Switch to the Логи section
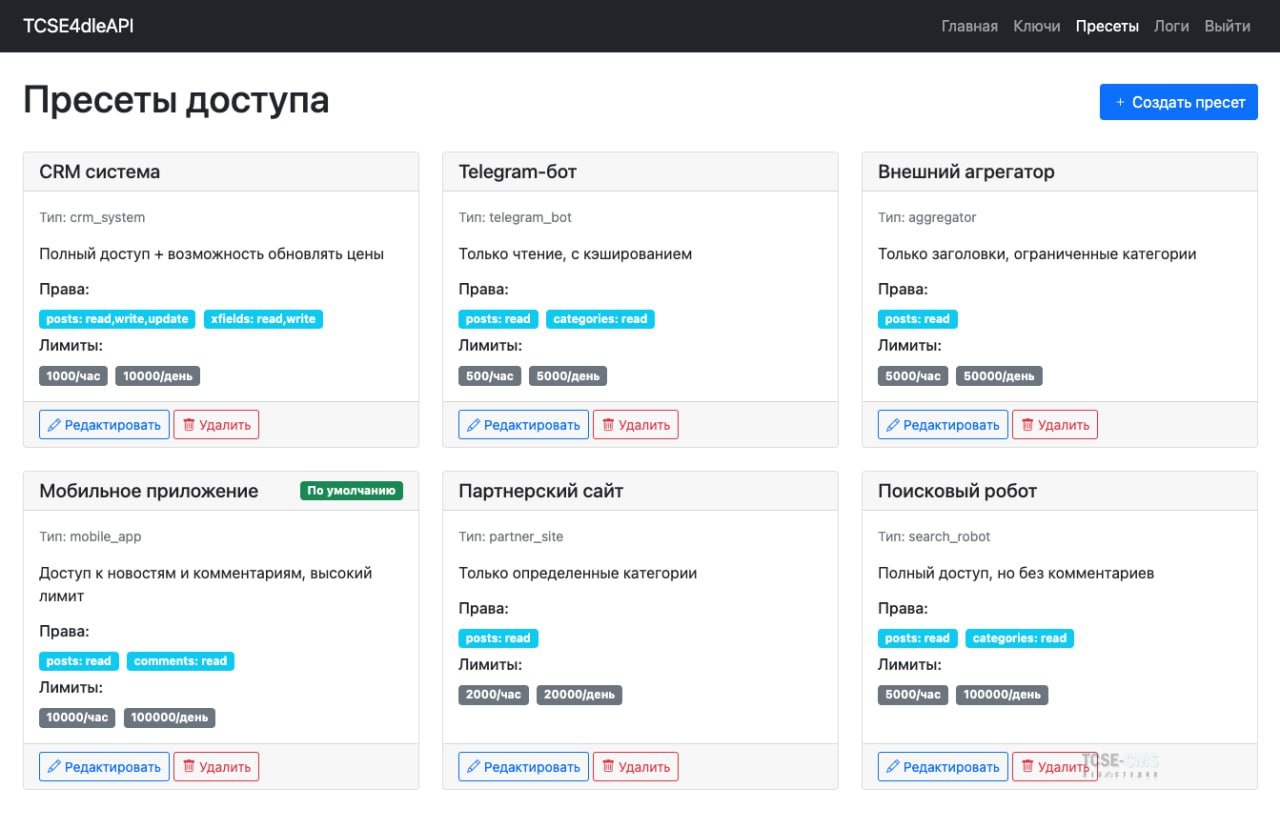This screenshot has height=829, width=1280. [x=1171, y=26]
